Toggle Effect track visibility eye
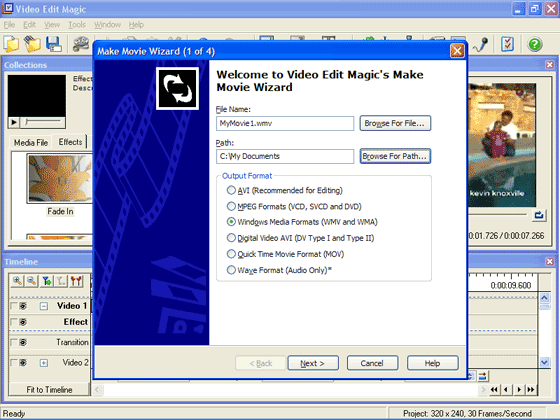Screen dimensions: 560x420 tap(23, 322)
